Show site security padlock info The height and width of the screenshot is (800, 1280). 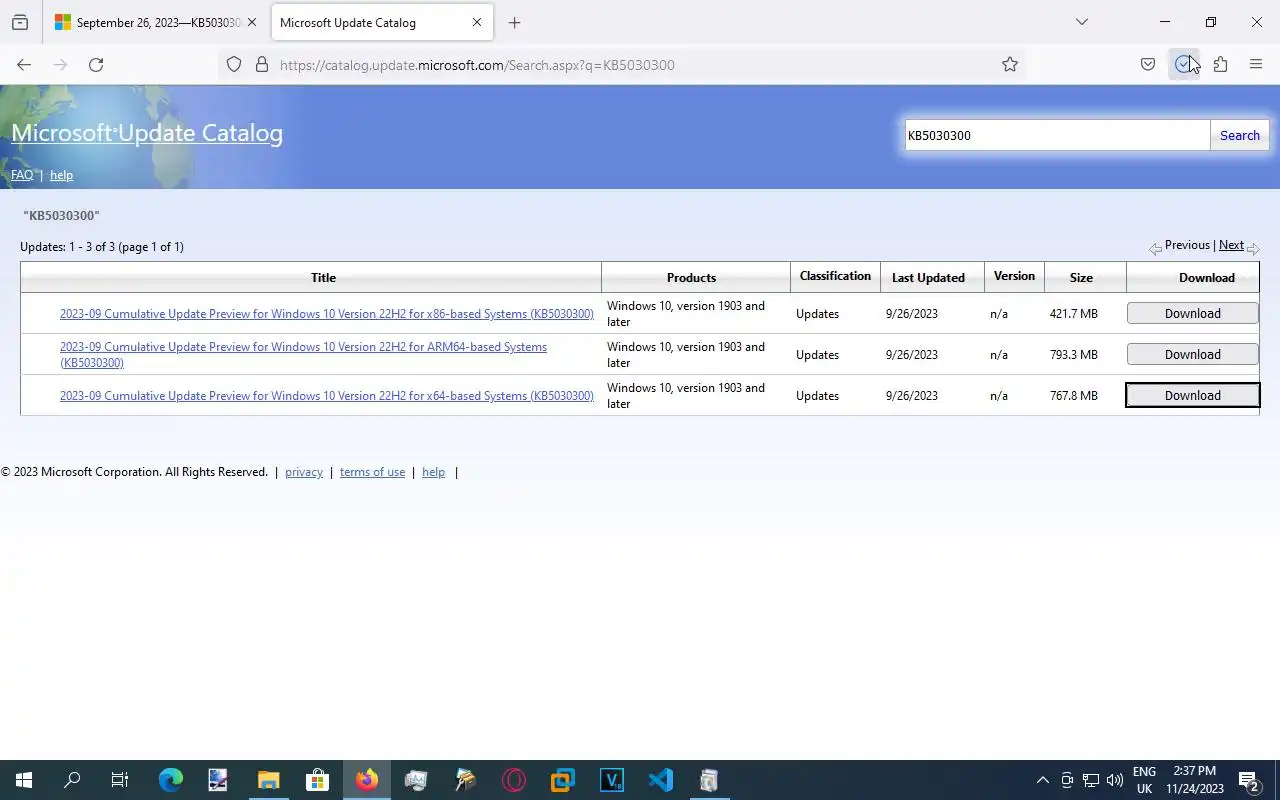tap(262, 65)
